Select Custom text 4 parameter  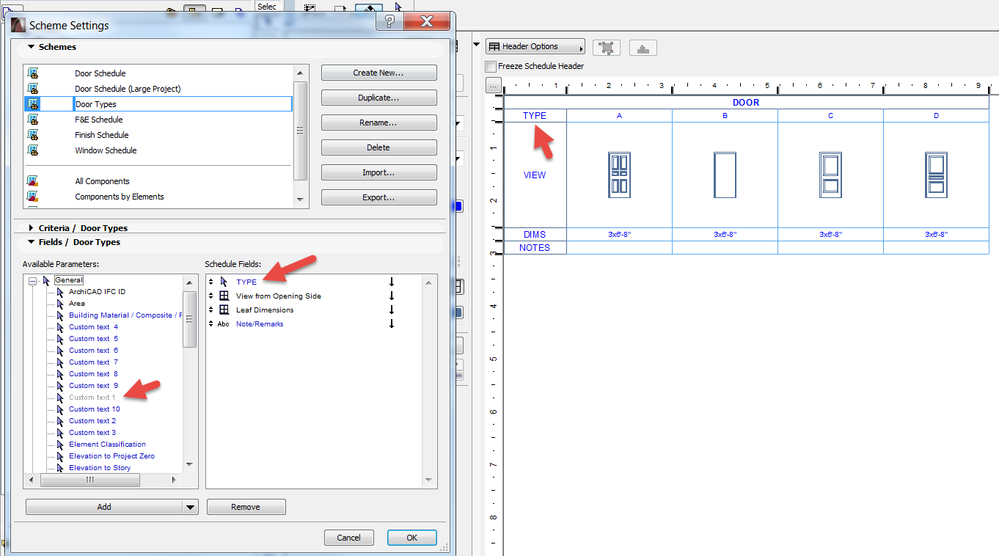(x=93, y=327)
